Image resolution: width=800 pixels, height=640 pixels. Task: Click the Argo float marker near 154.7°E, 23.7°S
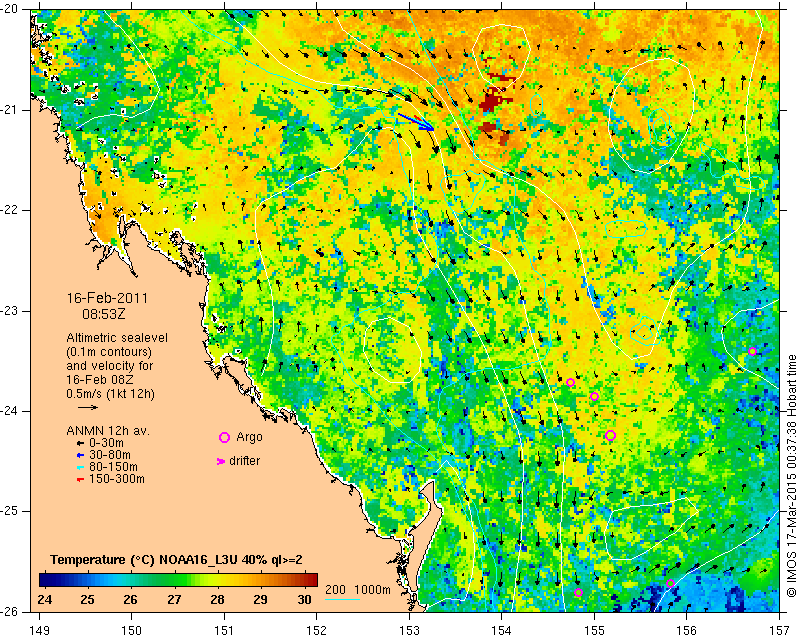pos(570,383)
